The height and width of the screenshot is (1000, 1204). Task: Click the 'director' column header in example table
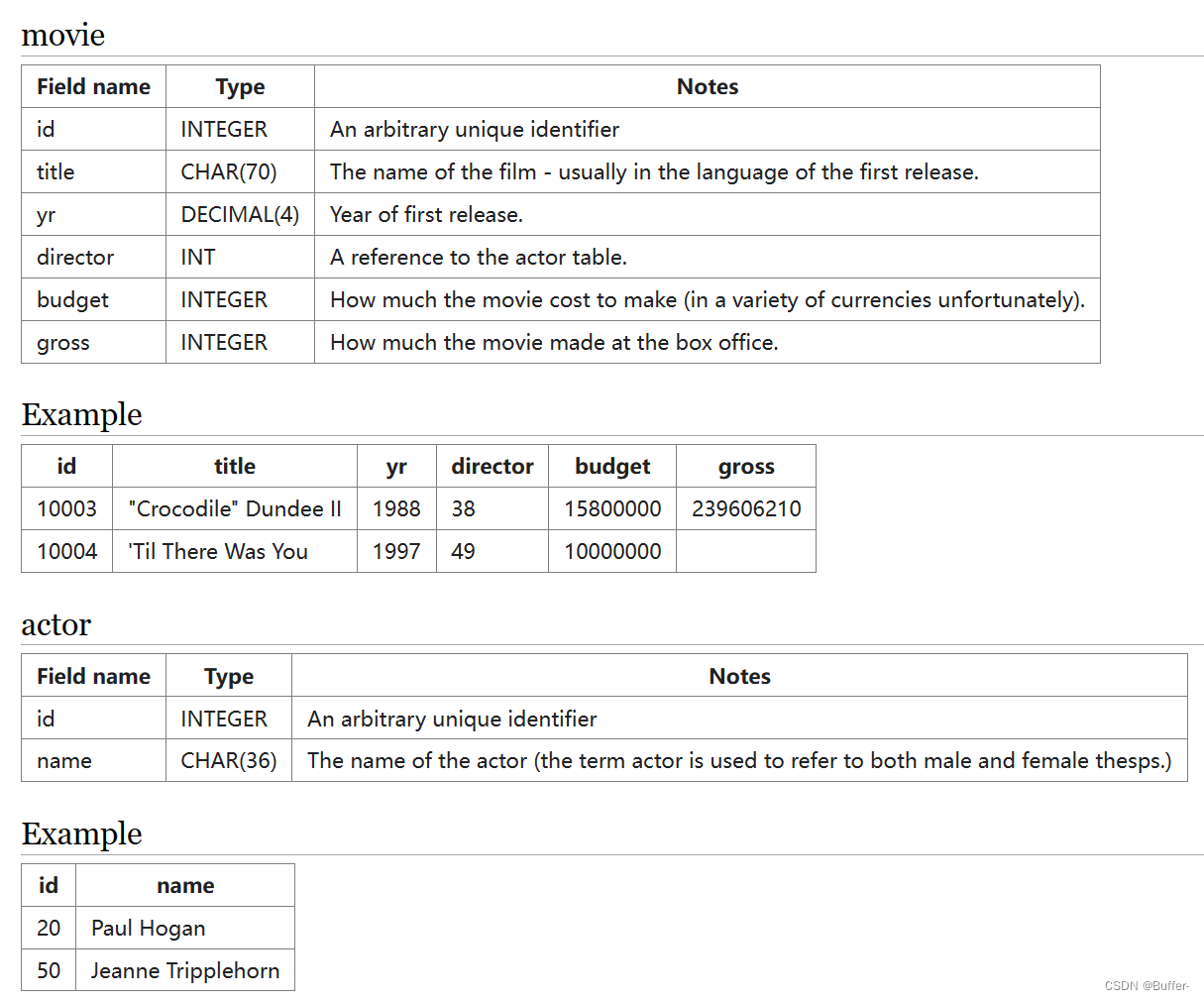coord(493,466)
